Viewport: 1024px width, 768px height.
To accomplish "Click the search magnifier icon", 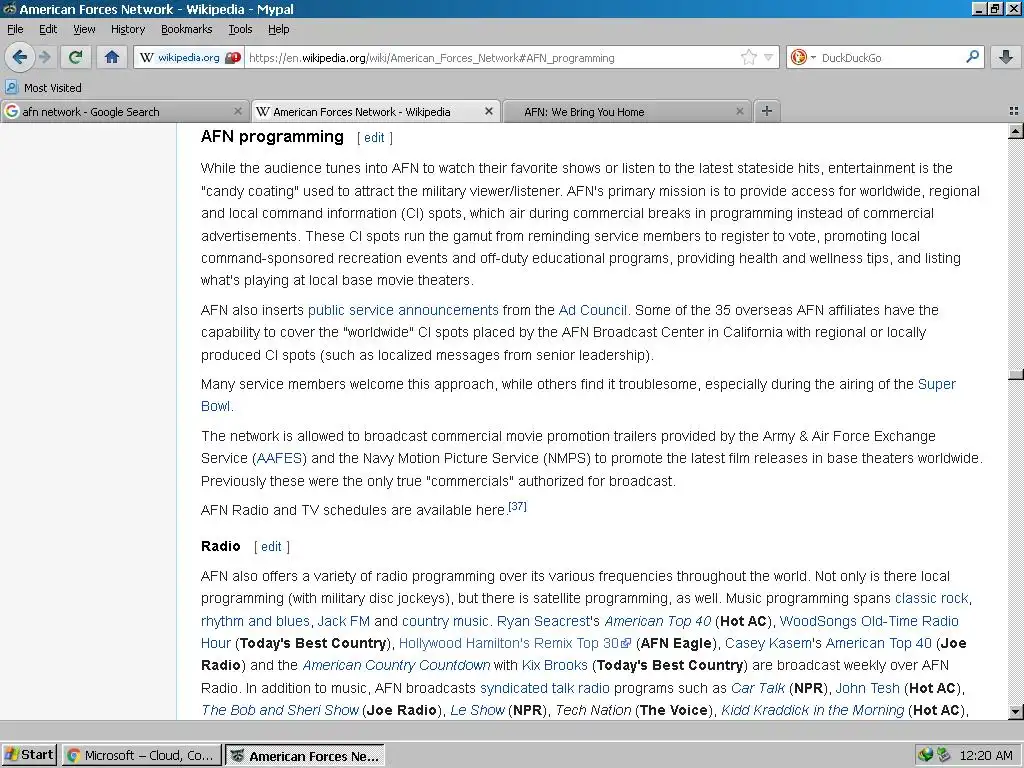I will pos(972,57).
